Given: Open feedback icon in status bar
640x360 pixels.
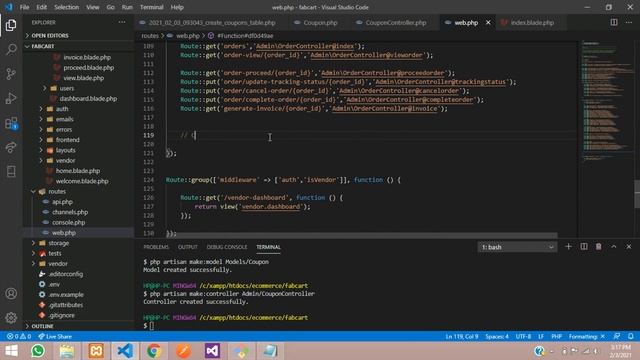Looking at the screenshot, I should tap(617, 336).
